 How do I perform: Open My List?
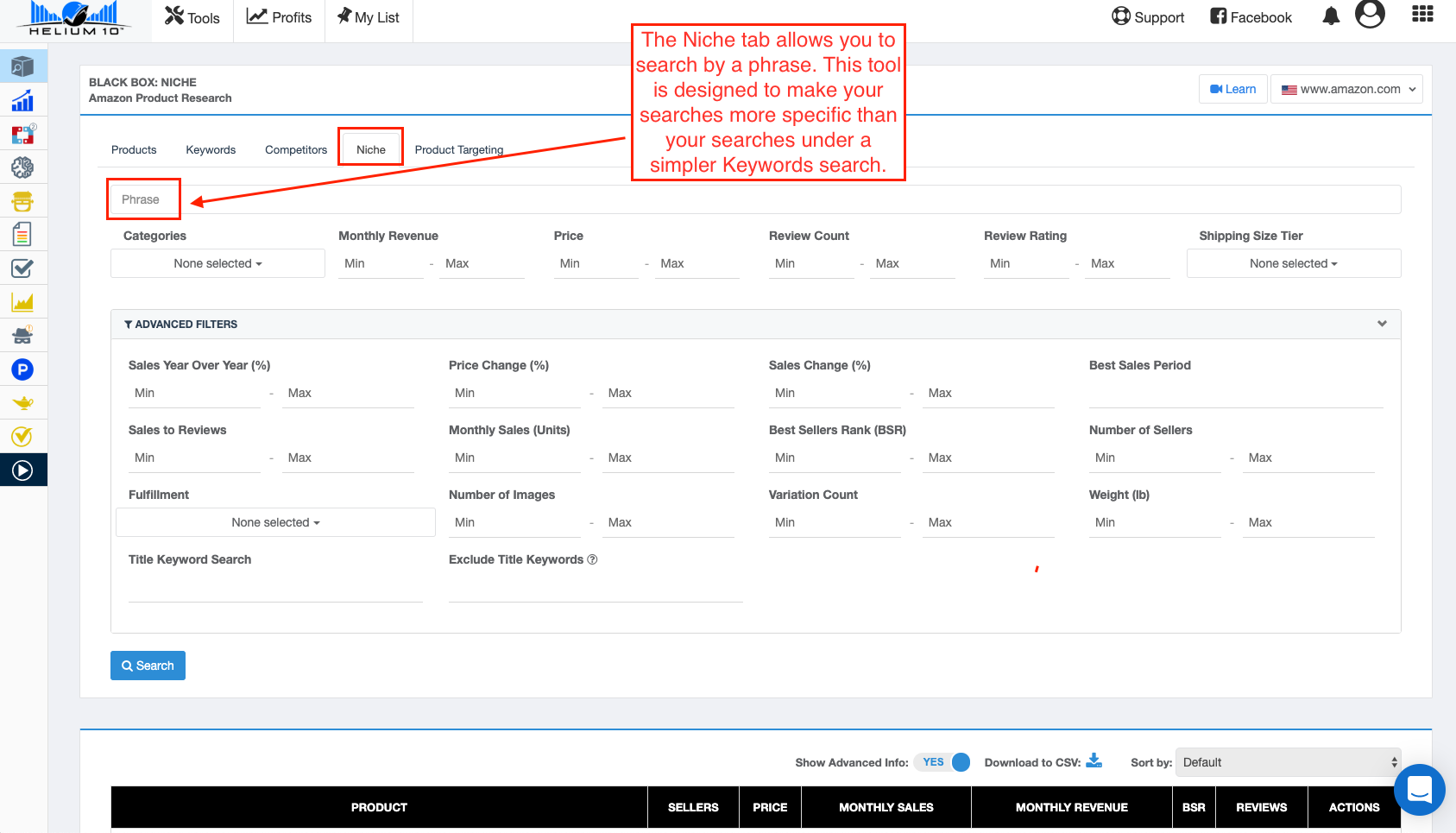pos(369,17)
